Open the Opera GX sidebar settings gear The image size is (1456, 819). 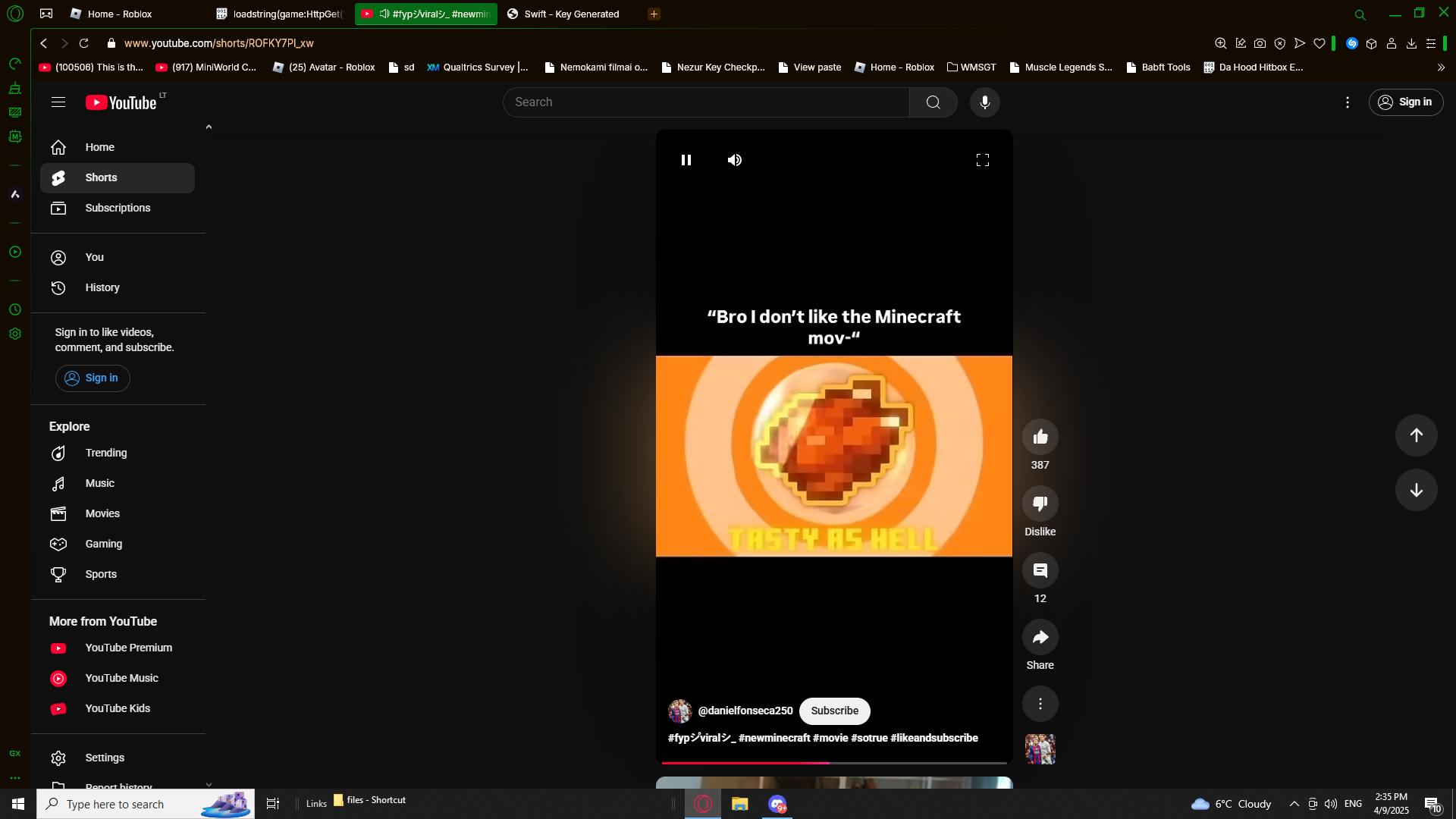pos(15,334)
